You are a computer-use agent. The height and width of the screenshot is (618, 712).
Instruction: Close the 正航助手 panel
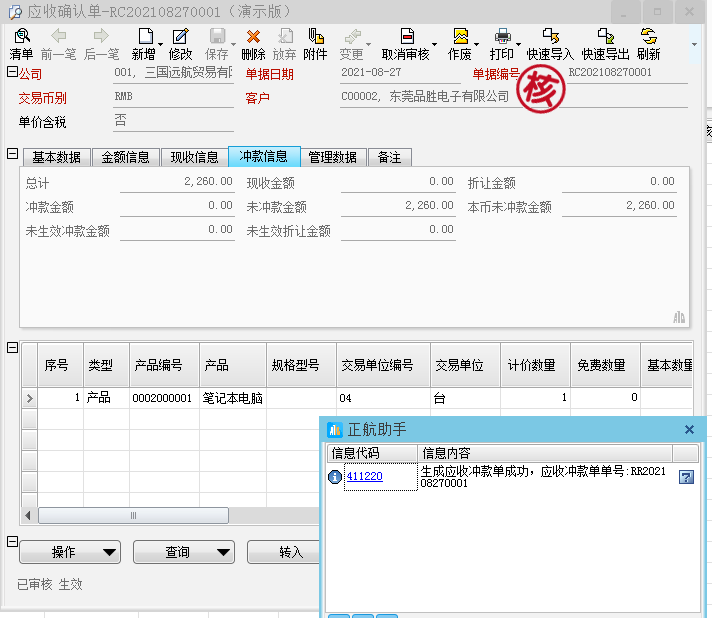pos(689,429)
